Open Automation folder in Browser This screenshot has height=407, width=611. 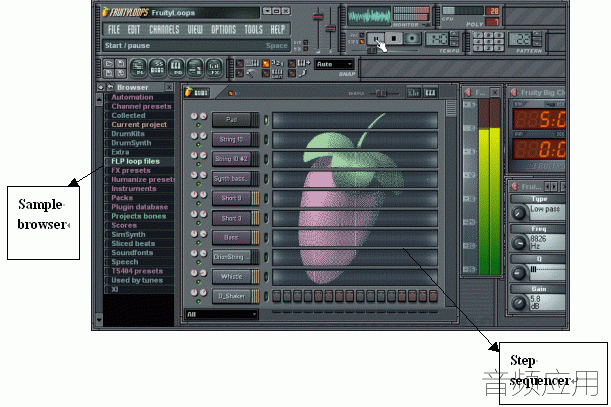132,97
